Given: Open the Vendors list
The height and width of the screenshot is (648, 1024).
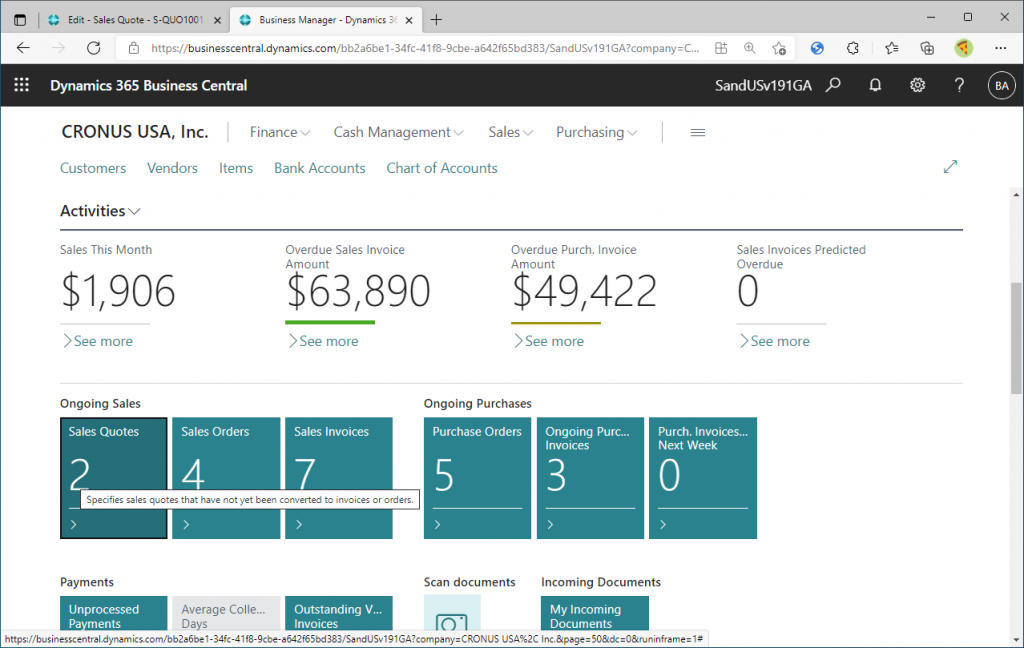Looking at the screenshot, I should [172, 168].
